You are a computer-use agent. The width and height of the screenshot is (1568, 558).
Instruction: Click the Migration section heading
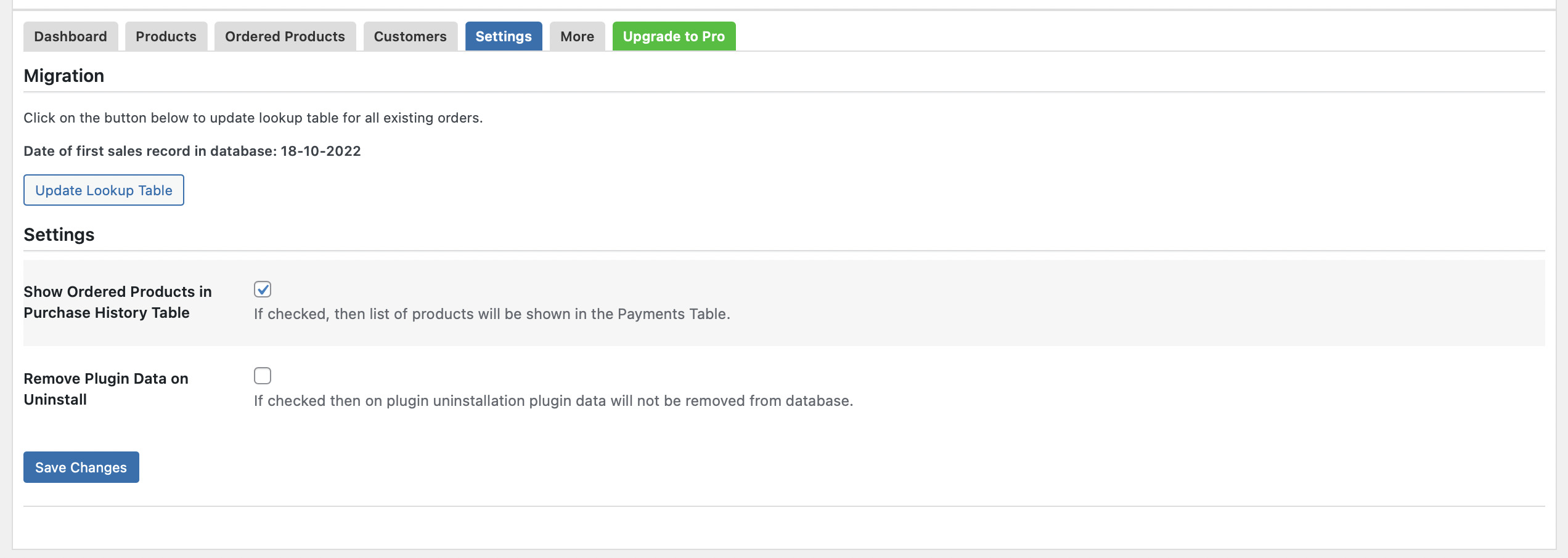pos(64,76)
